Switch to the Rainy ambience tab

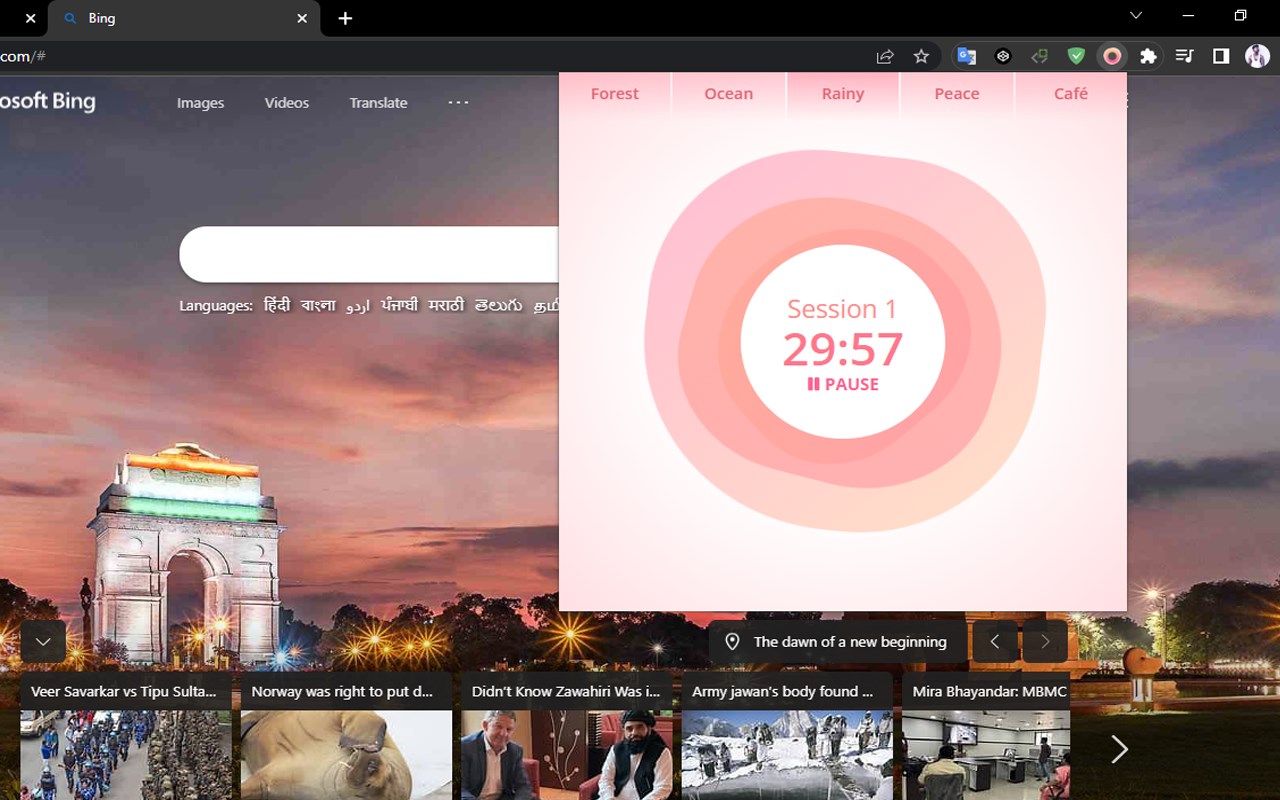coord(843,94)
